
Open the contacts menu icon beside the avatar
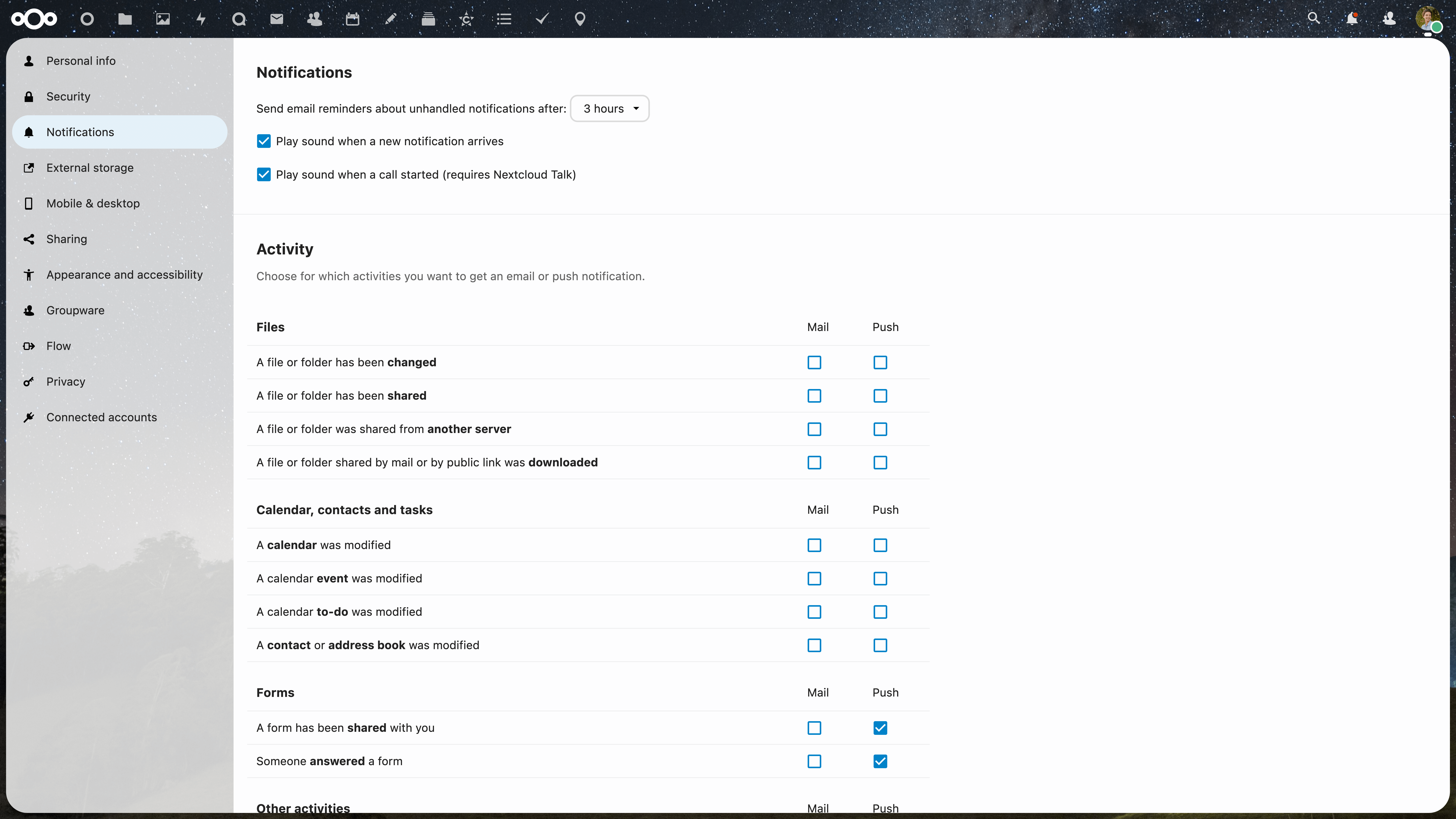coord(1389,19)
